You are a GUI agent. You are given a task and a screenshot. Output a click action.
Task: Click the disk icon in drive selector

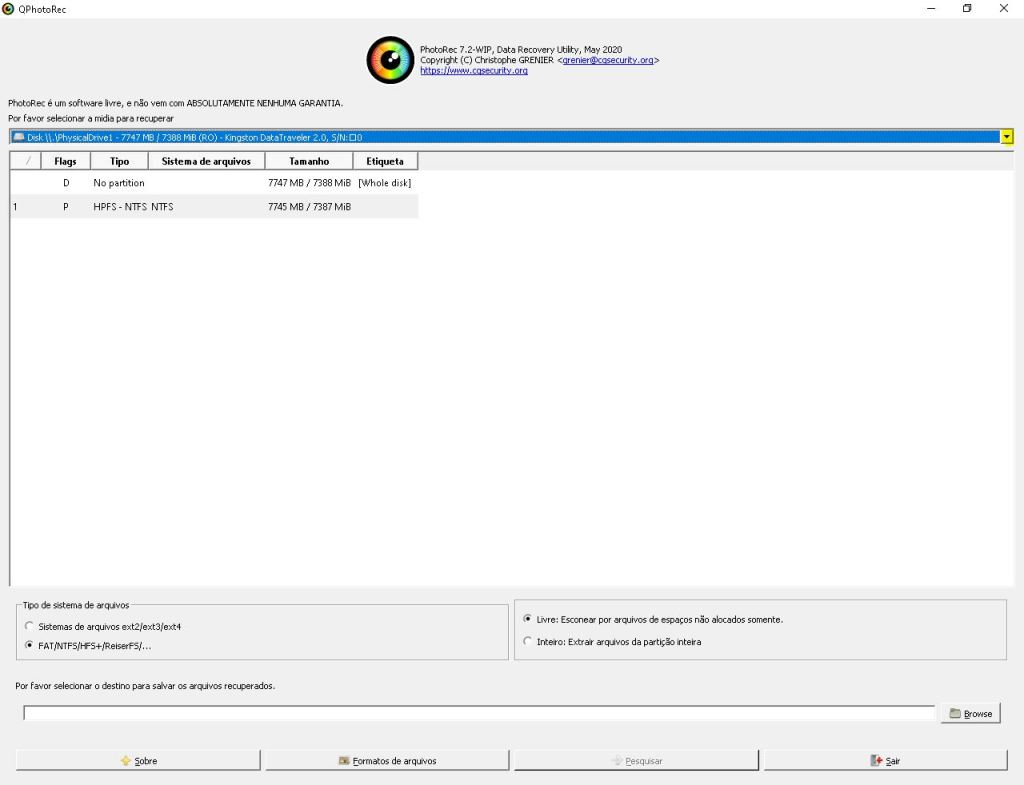coord(19,137)
